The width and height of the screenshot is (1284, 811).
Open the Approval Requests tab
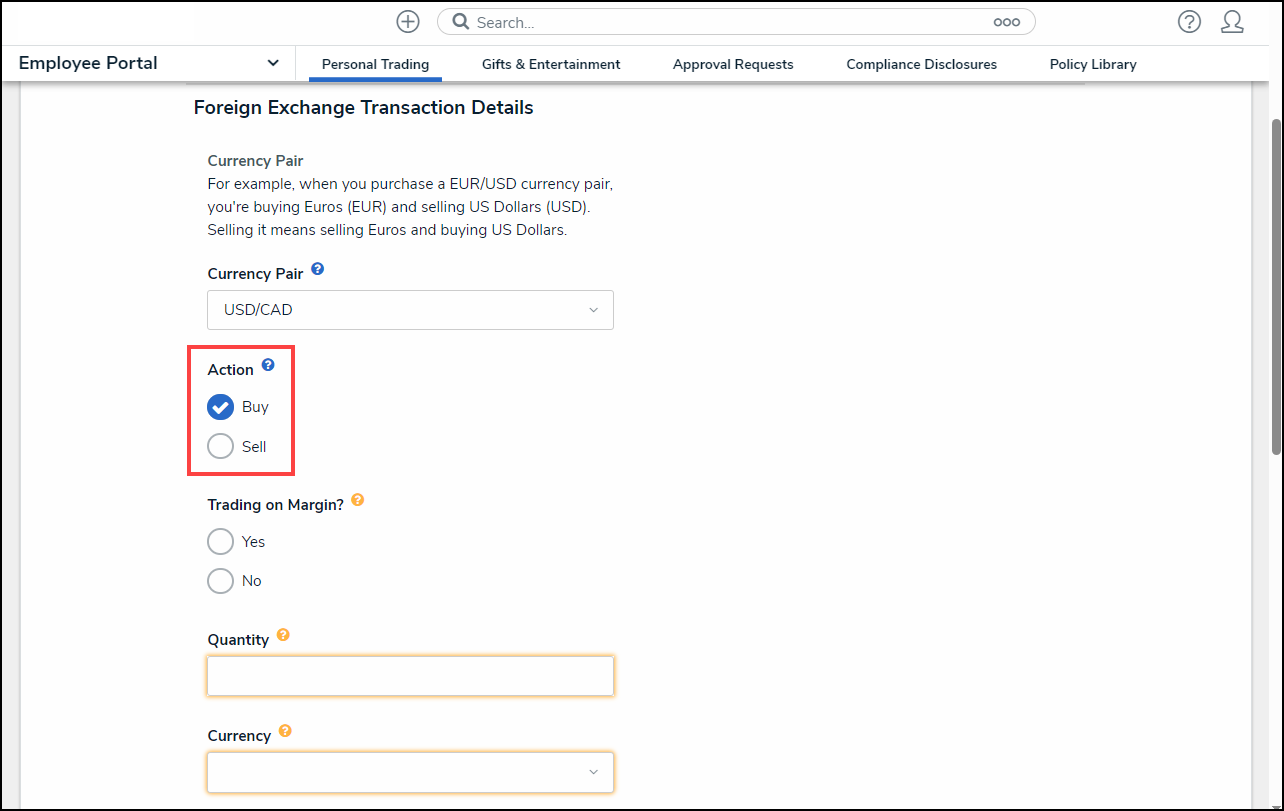pos(733,64)
